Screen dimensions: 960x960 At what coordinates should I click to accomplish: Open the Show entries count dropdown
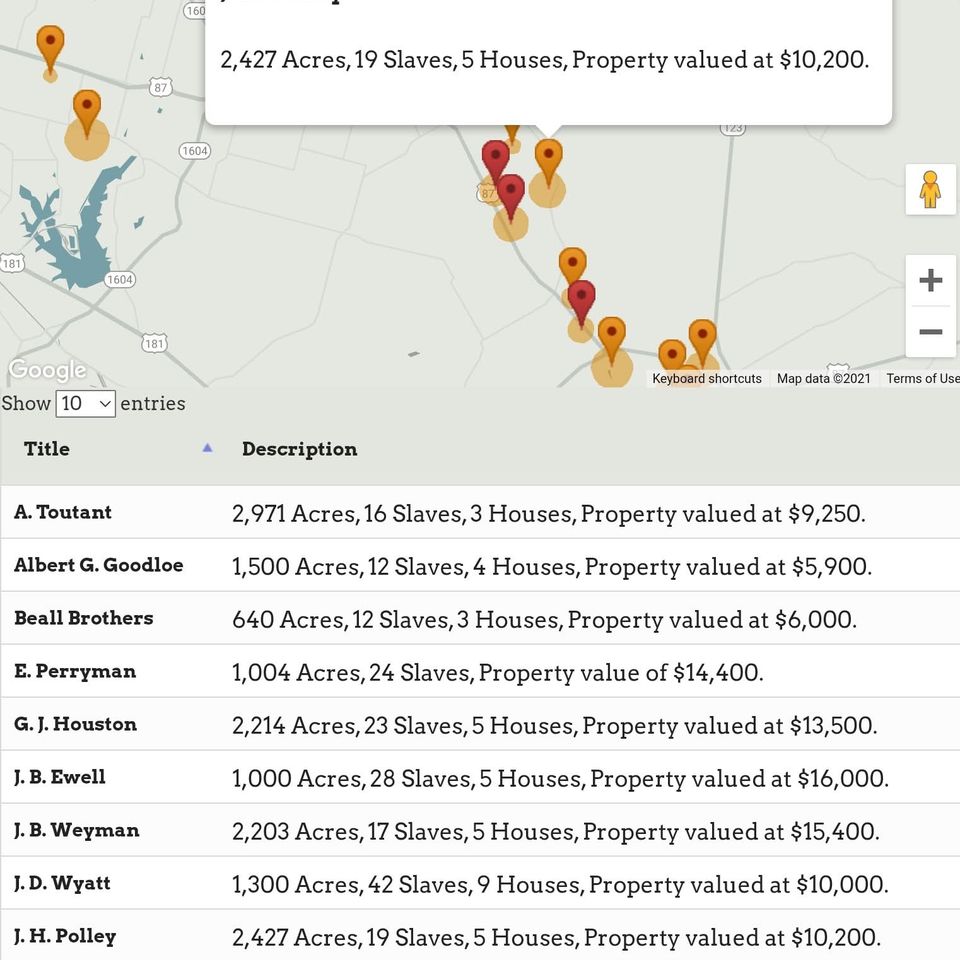(x=85, y=404)
